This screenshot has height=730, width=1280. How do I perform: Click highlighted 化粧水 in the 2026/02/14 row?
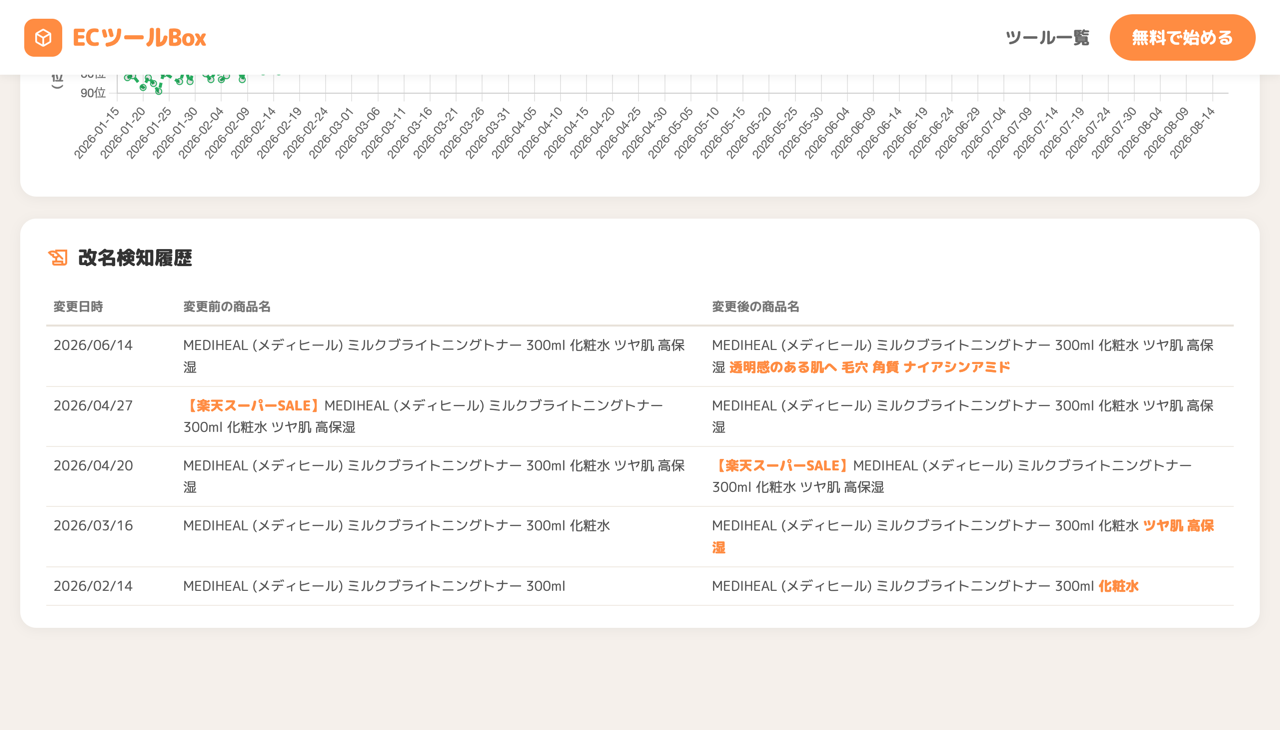point(1119,586)
